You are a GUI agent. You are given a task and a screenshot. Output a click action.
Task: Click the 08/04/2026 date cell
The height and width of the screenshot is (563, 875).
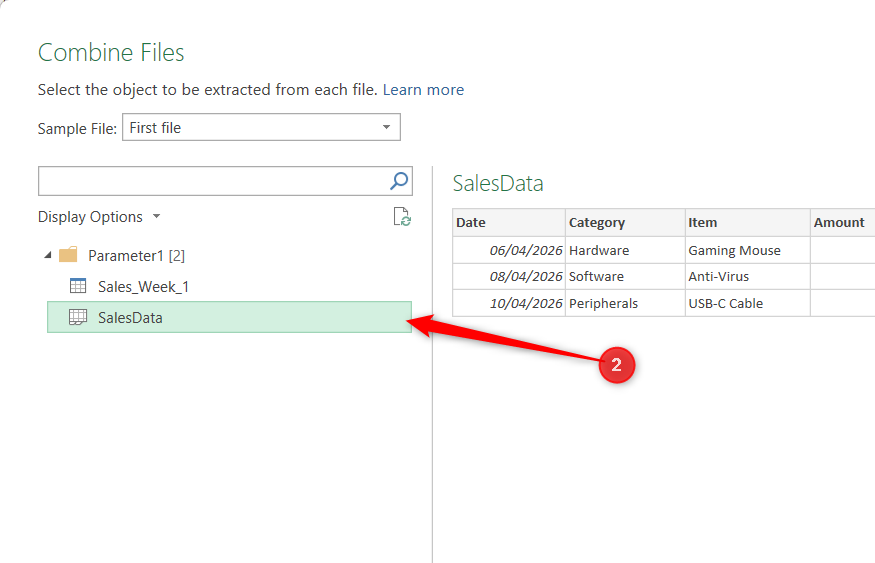point(508,276)
